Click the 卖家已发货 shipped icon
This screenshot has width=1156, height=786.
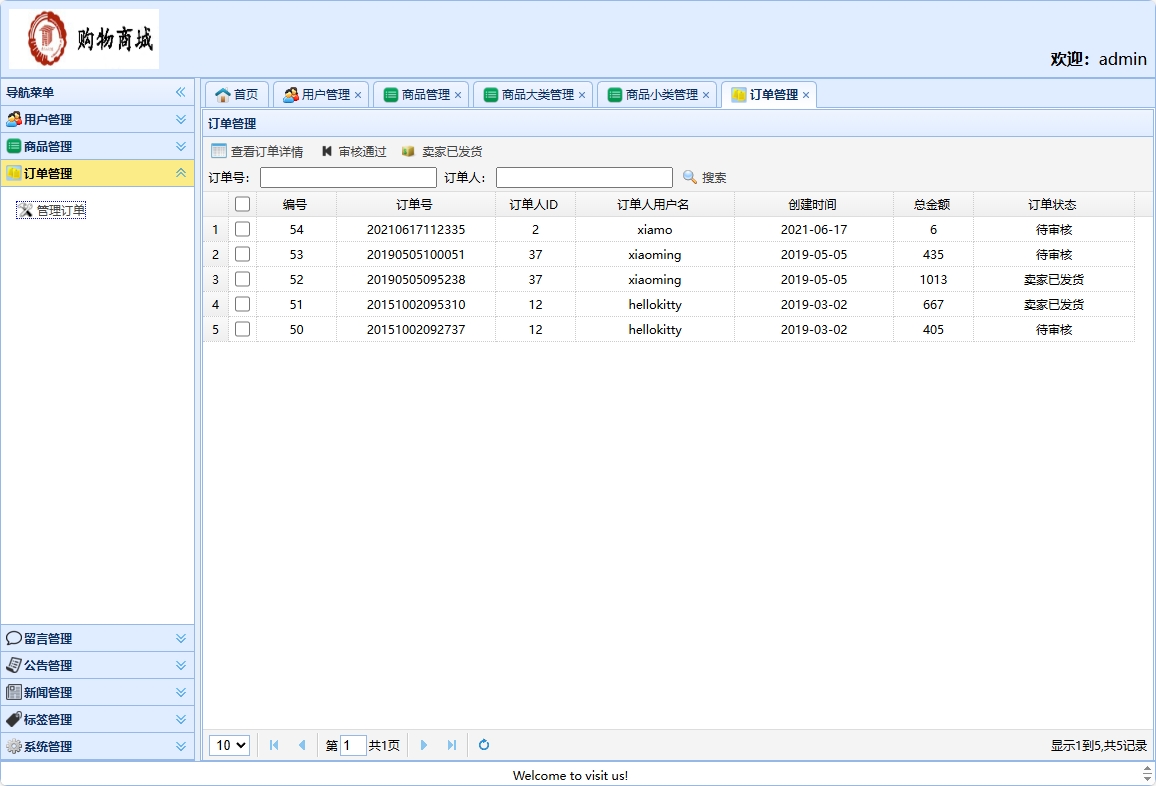408,151
